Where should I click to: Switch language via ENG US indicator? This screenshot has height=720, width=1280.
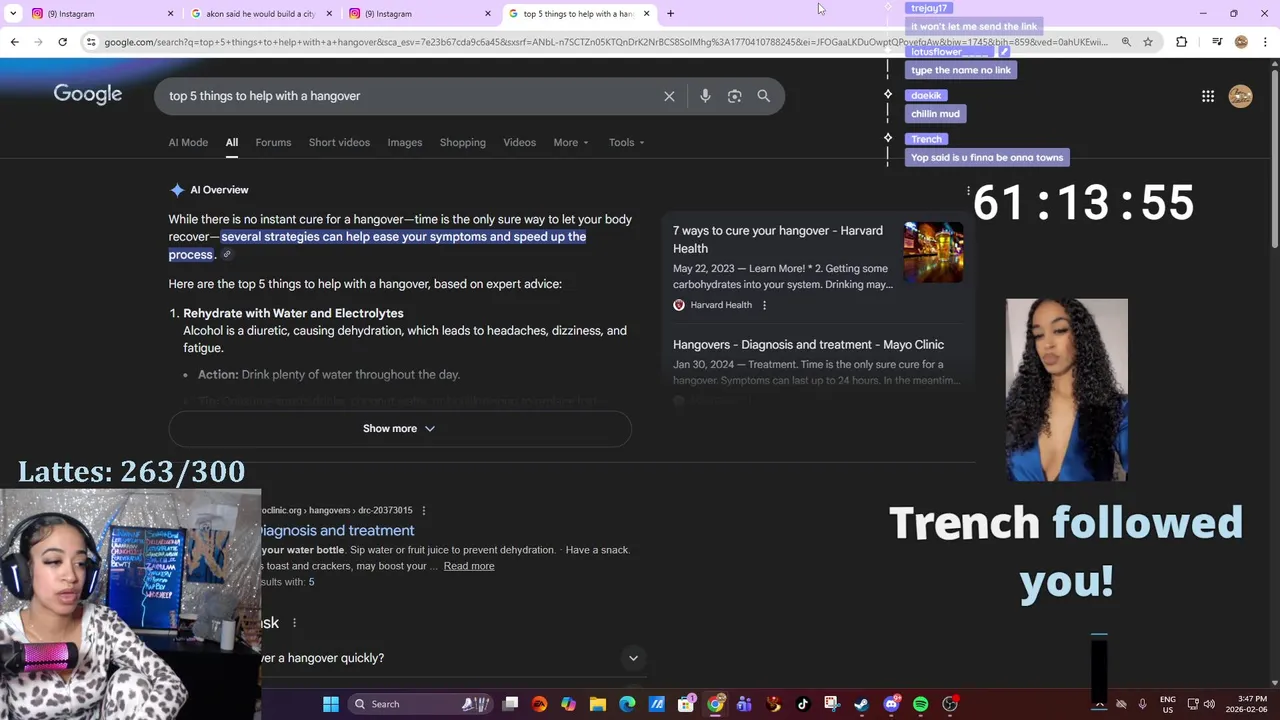1169,704
